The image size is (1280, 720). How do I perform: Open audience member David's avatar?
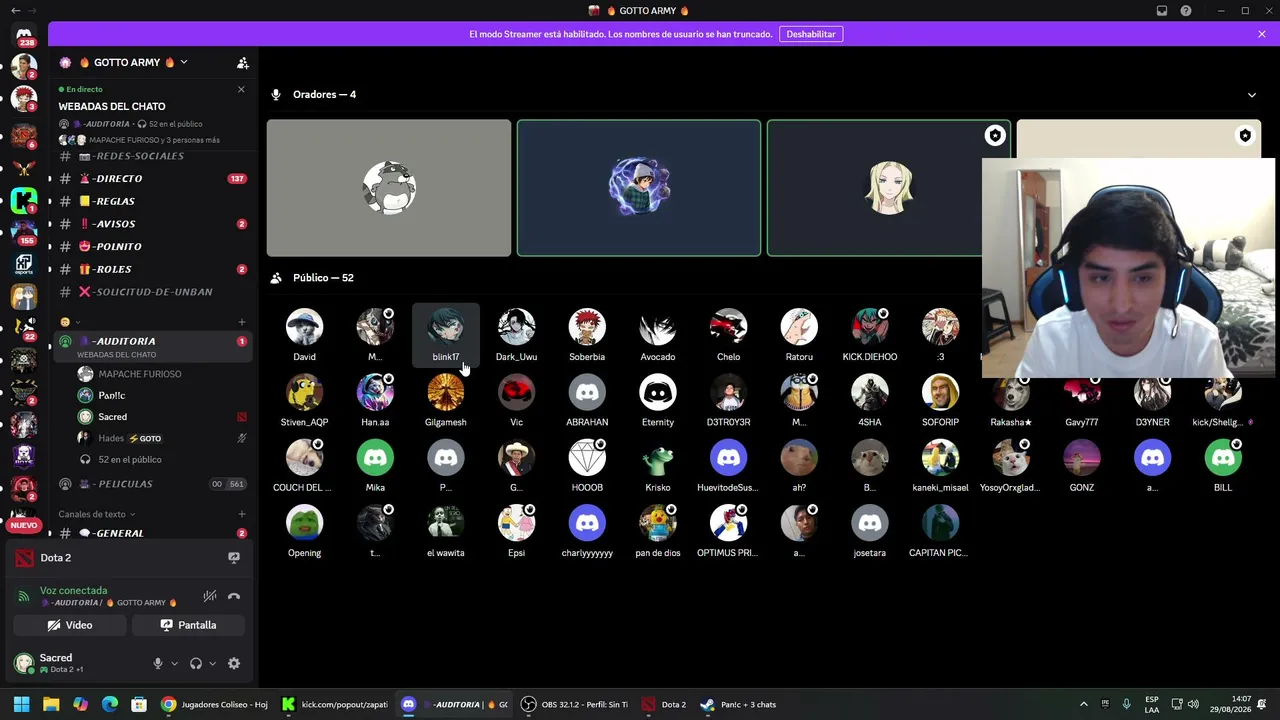tap(304, 327)
